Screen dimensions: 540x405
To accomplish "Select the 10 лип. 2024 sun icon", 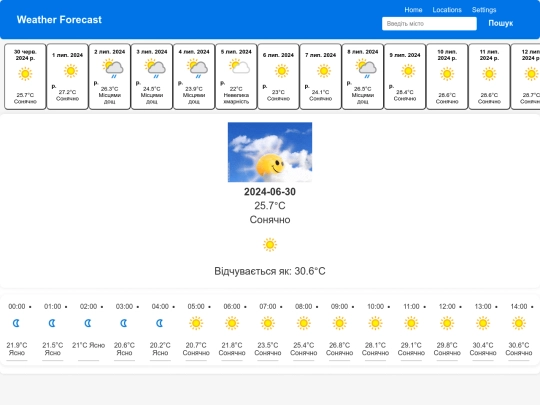I will pos(447,74).
